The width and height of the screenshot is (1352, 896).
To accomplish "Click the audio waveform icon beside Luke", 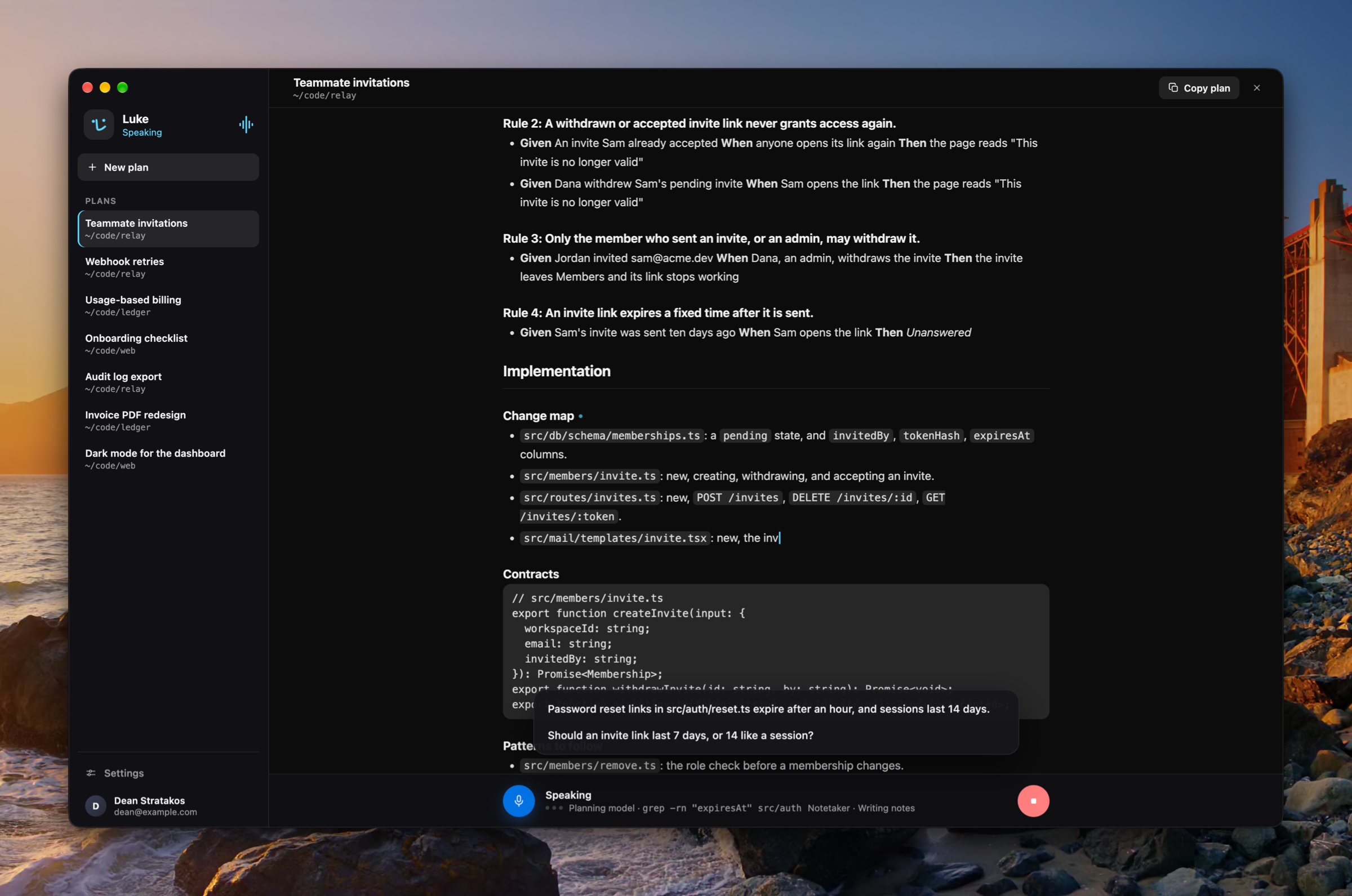I will click(246, 124).
